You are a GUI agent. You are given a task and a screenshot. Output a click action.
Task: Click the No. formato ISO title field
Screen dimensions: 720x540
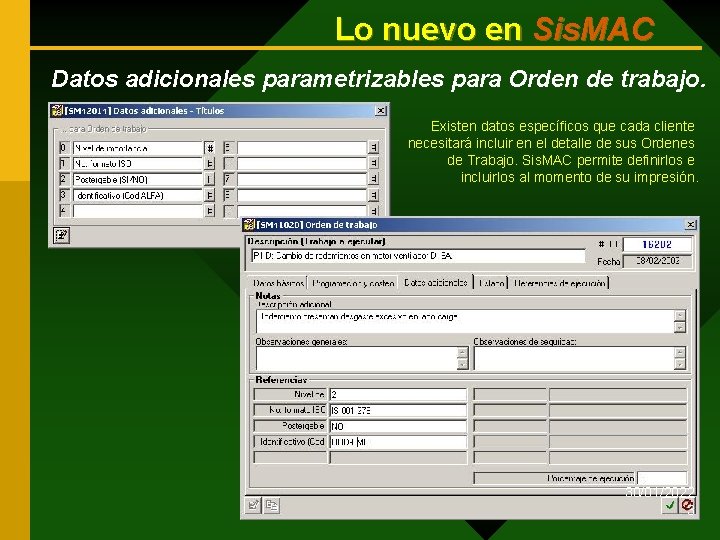tap(137, 163)
